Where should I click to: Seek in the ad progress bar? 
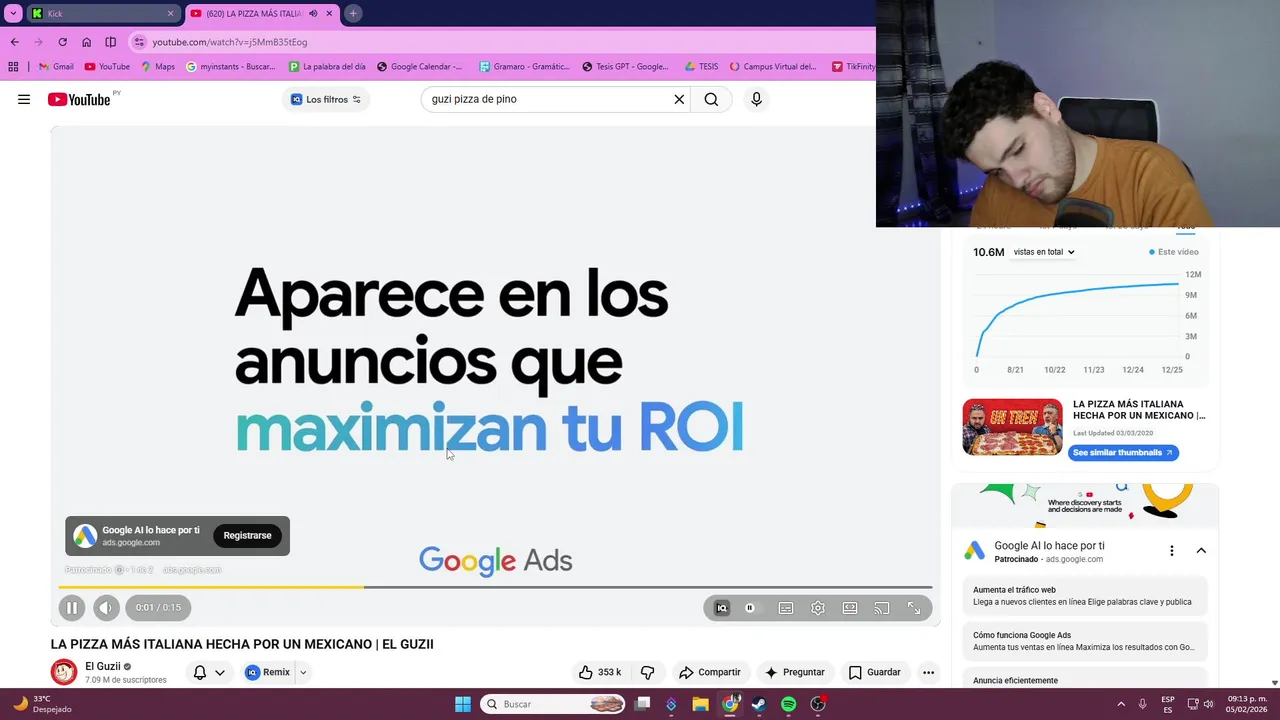pos(495,587)
